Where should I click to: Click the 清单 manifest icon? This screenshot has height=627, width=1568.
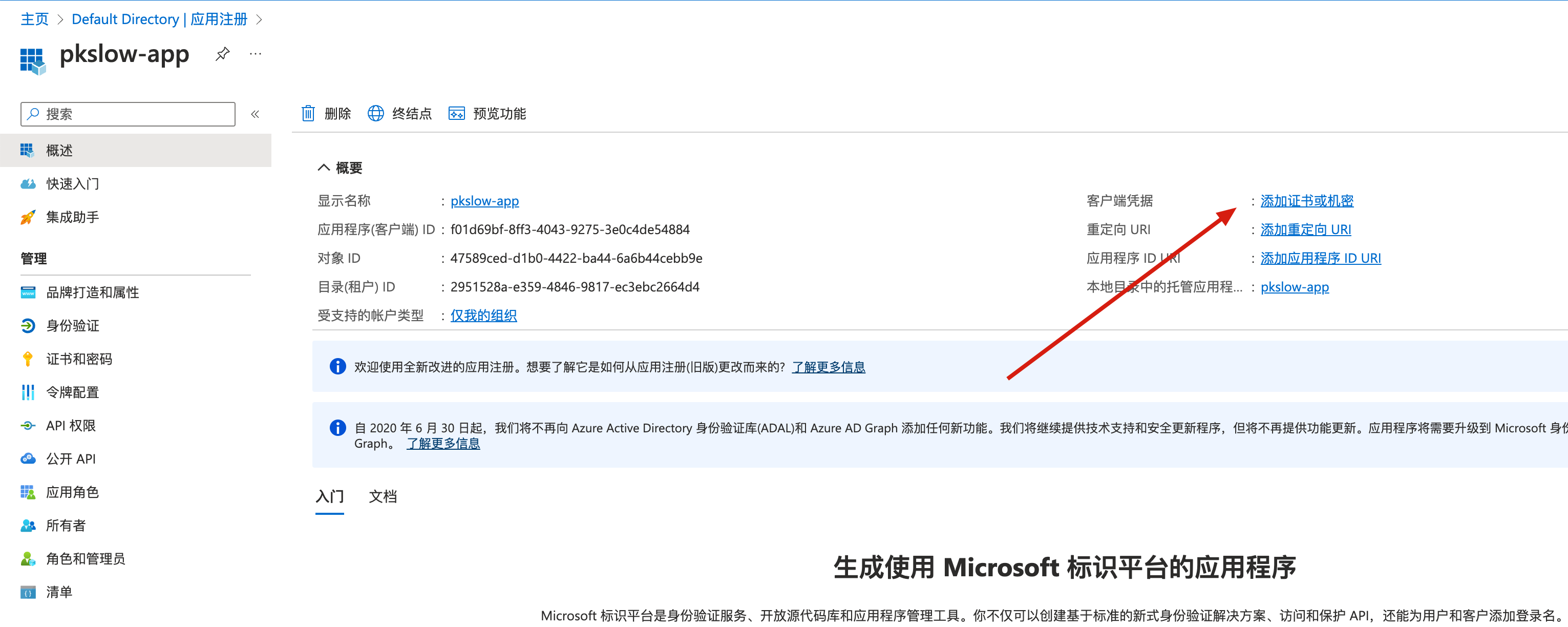click(x=28, y=592)
